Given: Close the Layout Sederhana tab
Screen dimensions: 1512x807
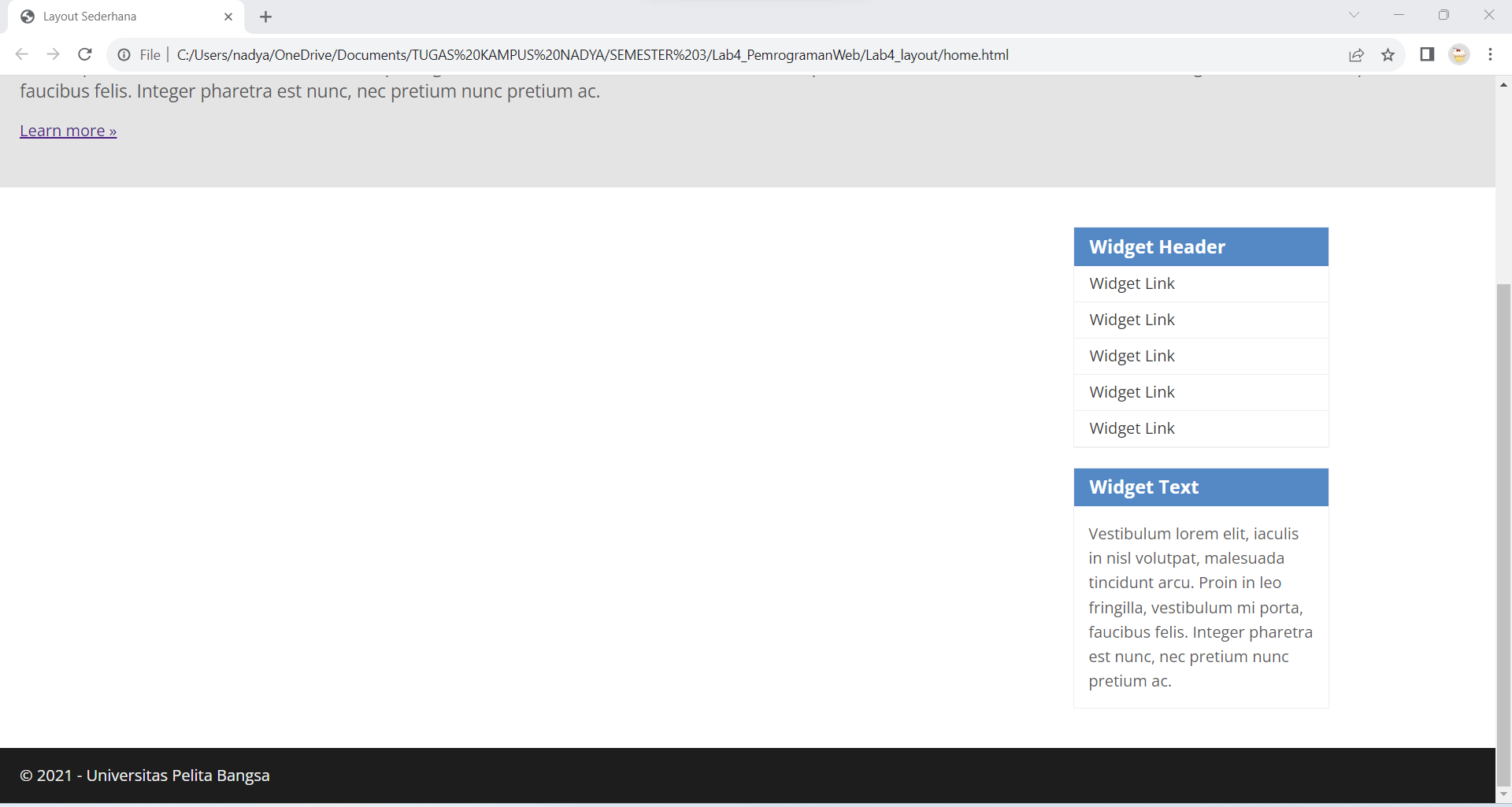Looking at the screenshot, I should click(228, 17).
